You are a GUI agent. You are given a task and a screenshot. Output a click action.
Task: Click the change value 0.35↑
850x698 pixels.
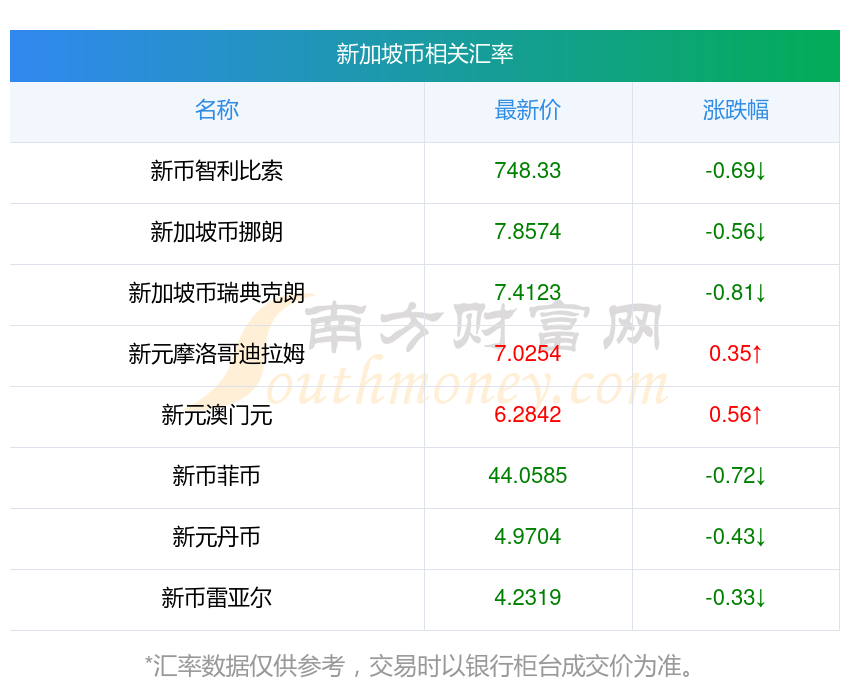click(736, 354)
